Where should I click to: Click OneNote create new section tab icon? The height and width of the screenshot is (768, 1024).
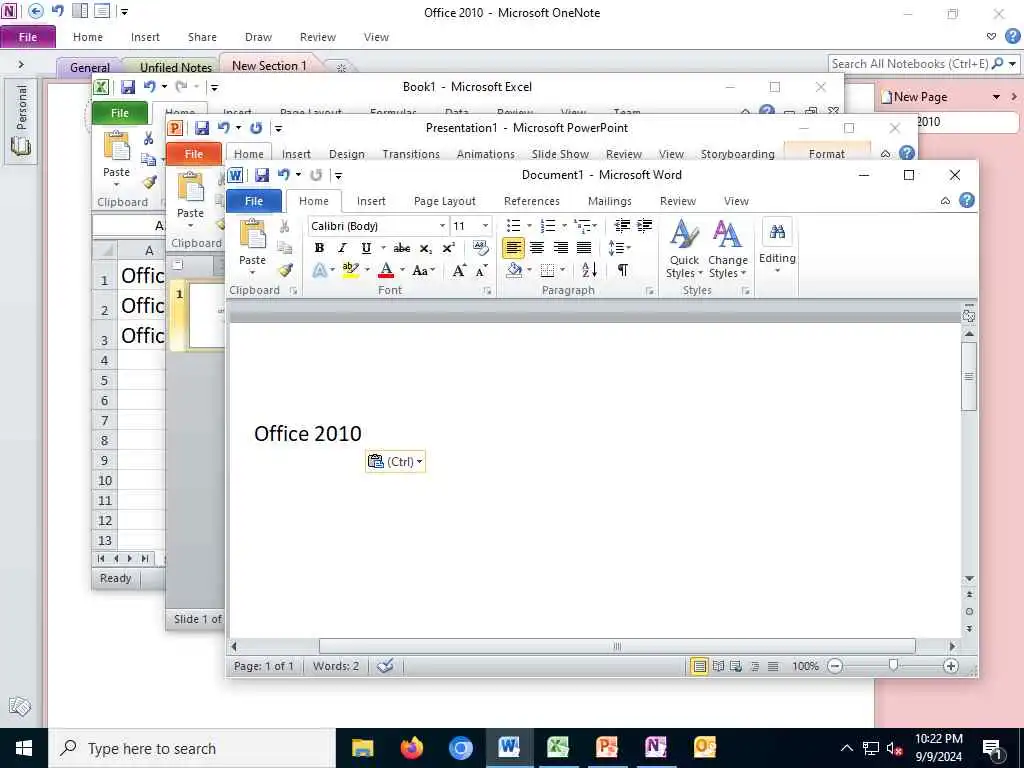pos(341,67)
